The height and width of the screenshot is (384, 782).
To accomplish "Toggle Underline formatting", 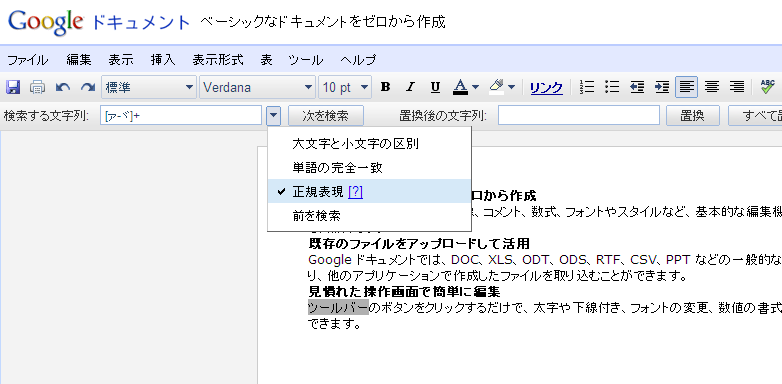I will (x=435, y=87).
